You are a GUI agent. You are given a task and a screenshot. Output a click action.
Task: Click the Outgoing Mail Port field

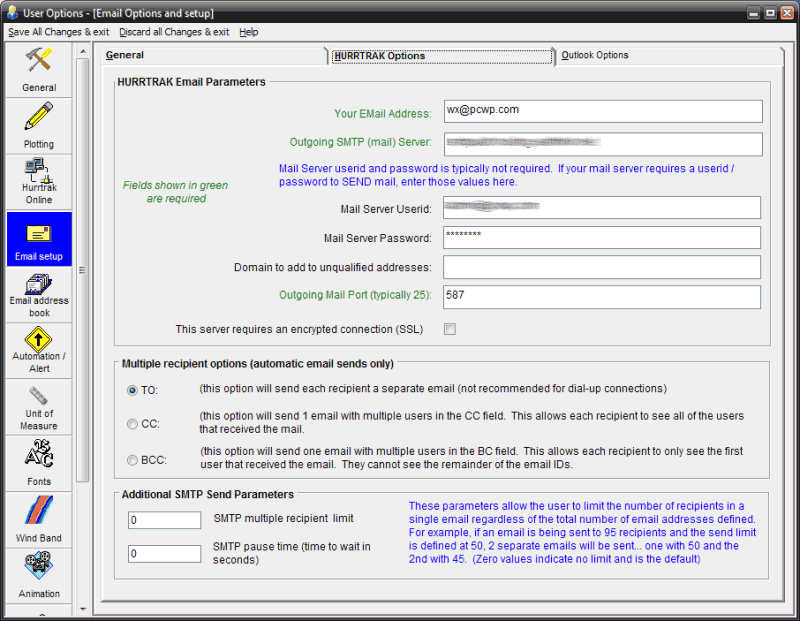(x=601, y=297)
